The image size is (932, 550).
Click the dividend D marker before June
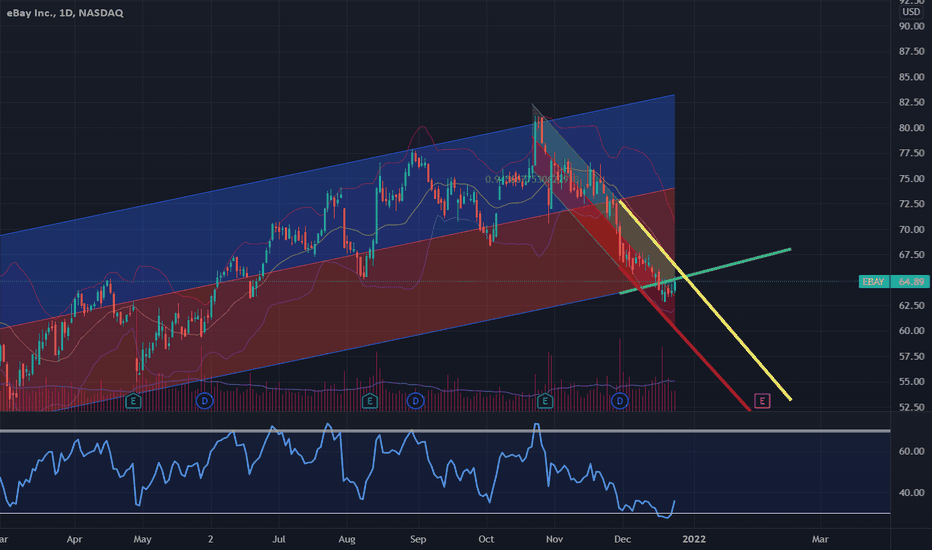point(204,401)
